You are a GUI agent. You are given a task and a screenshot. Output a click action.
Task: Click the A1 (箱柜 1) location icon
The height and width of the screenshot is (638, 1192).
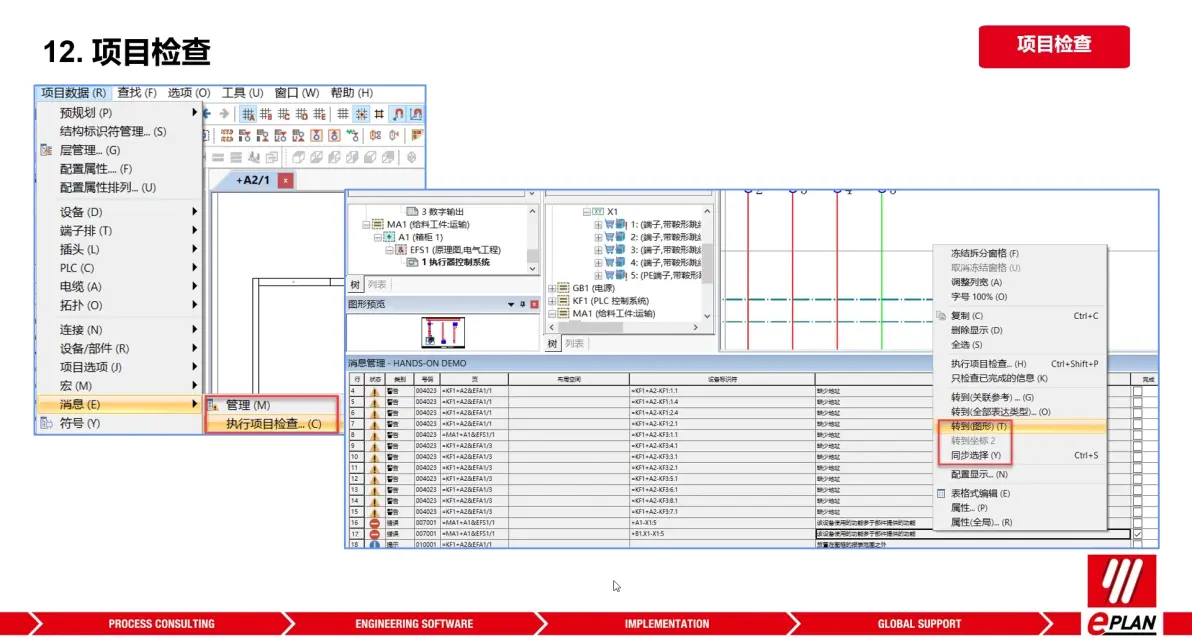click(x=389, y=236)
